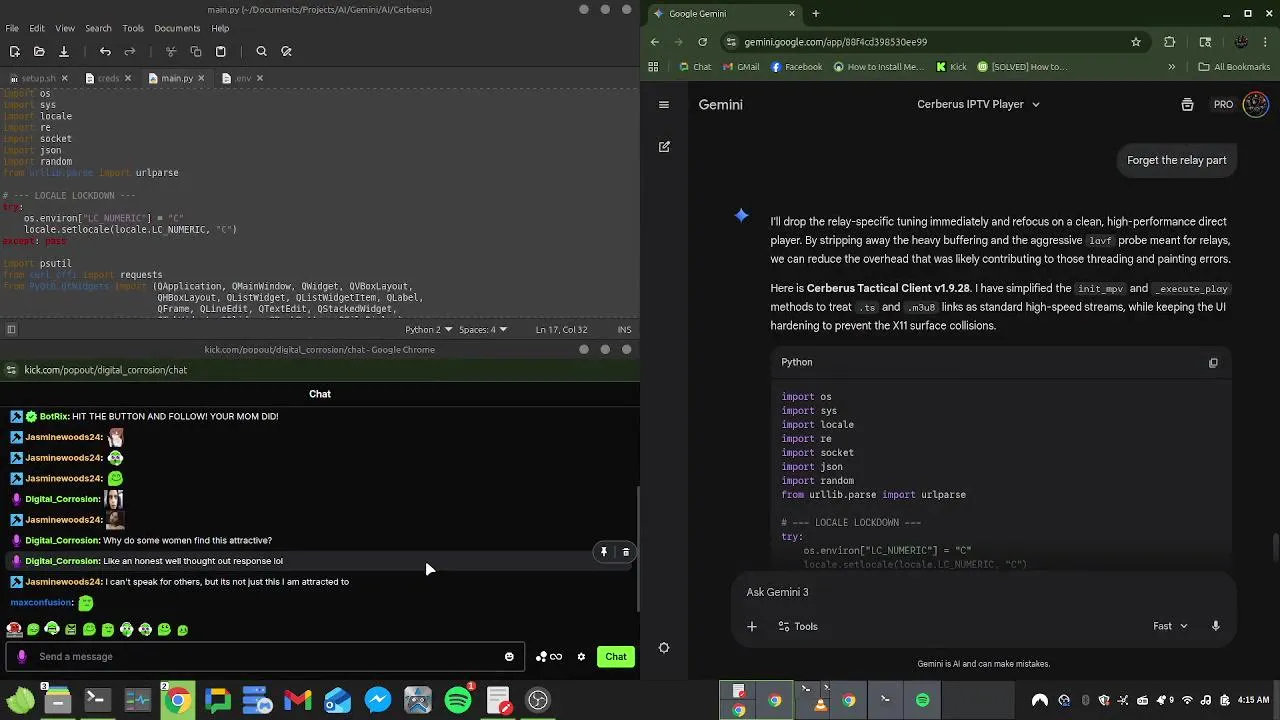Open the Gemini main menu hamburger
1280x720 pixels.
coord(664,104)
